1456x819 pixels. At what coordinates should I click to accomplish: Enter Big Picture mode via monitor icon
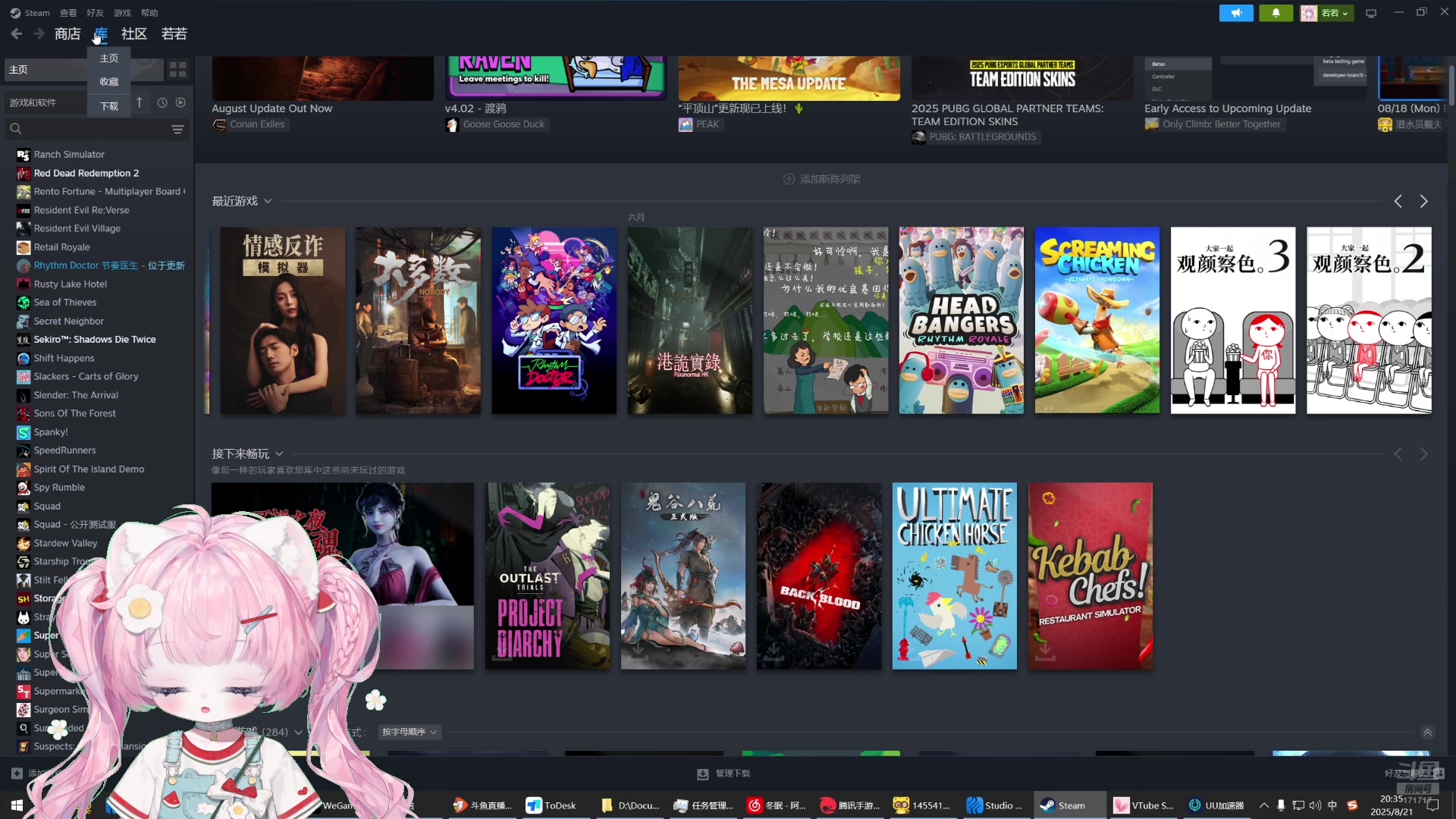click(x=1371, y=13)
